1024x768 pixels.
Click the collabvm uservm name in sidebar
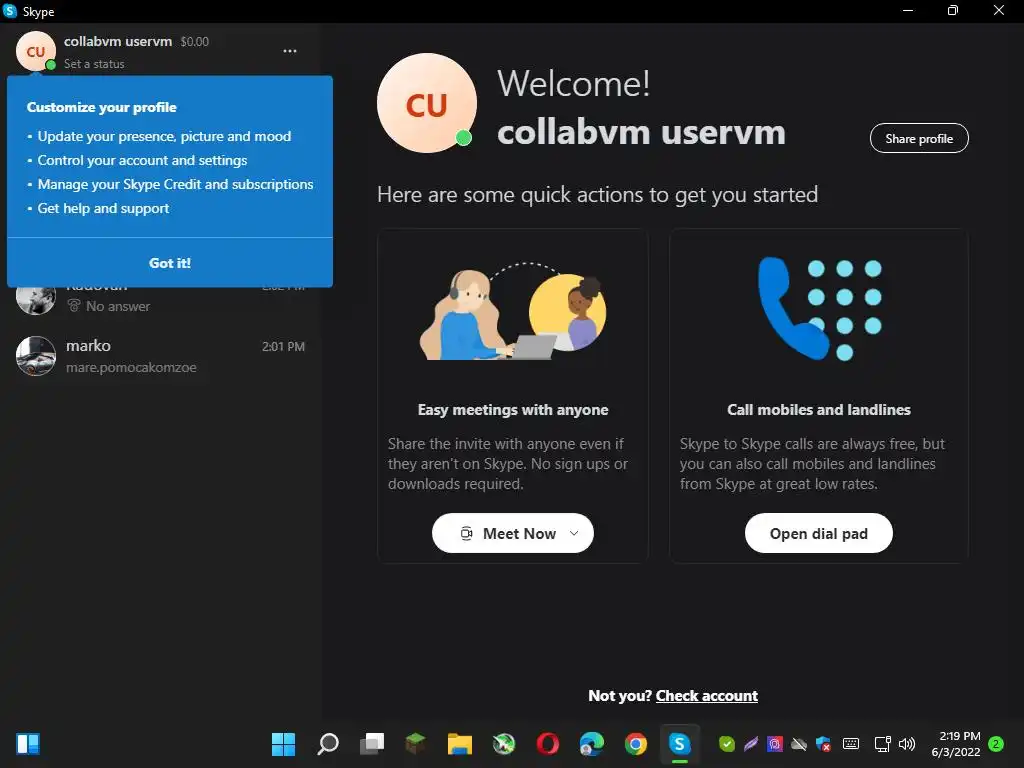click(118, 41)
